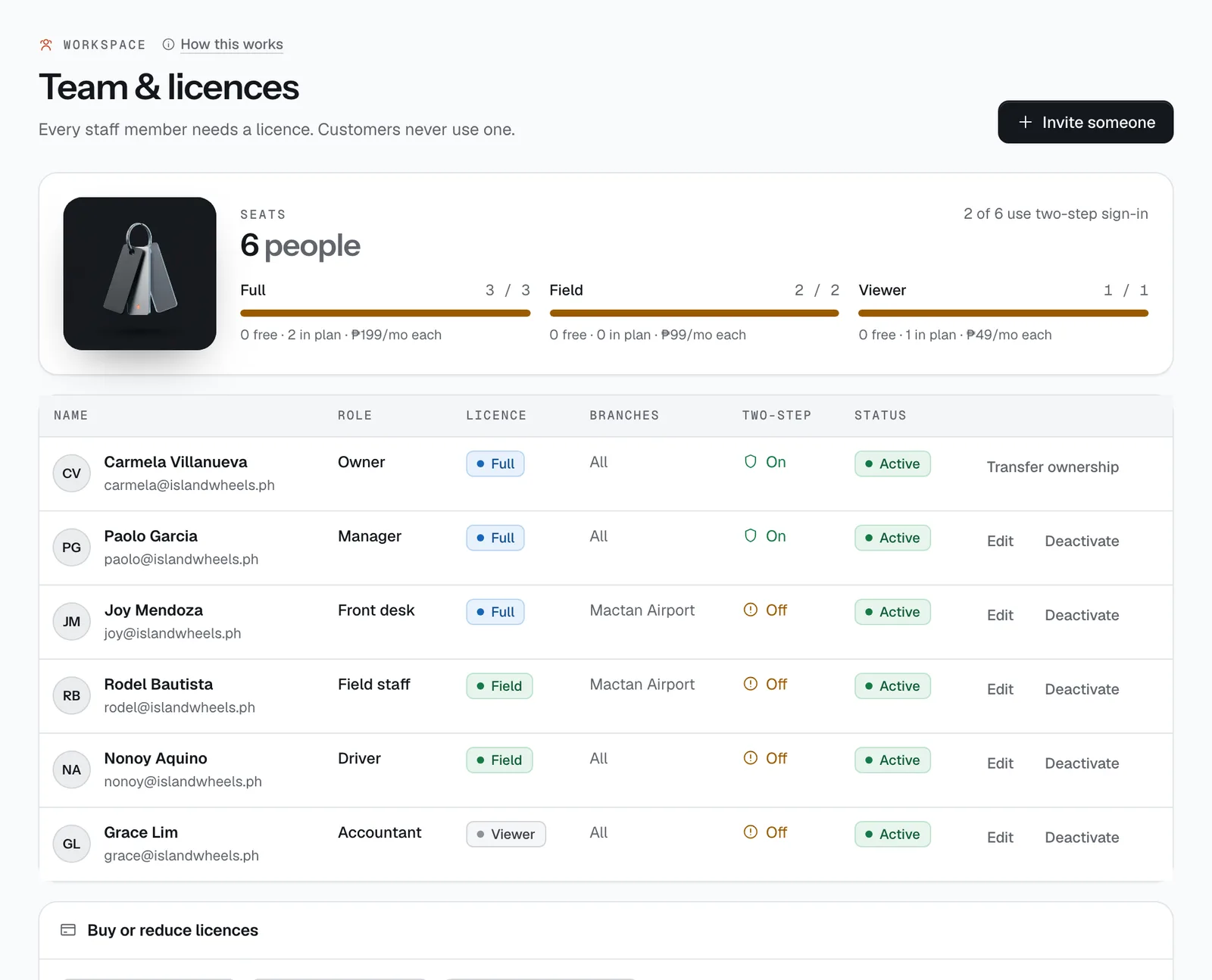This screenshot has width=1212, height=980.
Task: Click the Two-step column header
Action: [x=776, y=415]
